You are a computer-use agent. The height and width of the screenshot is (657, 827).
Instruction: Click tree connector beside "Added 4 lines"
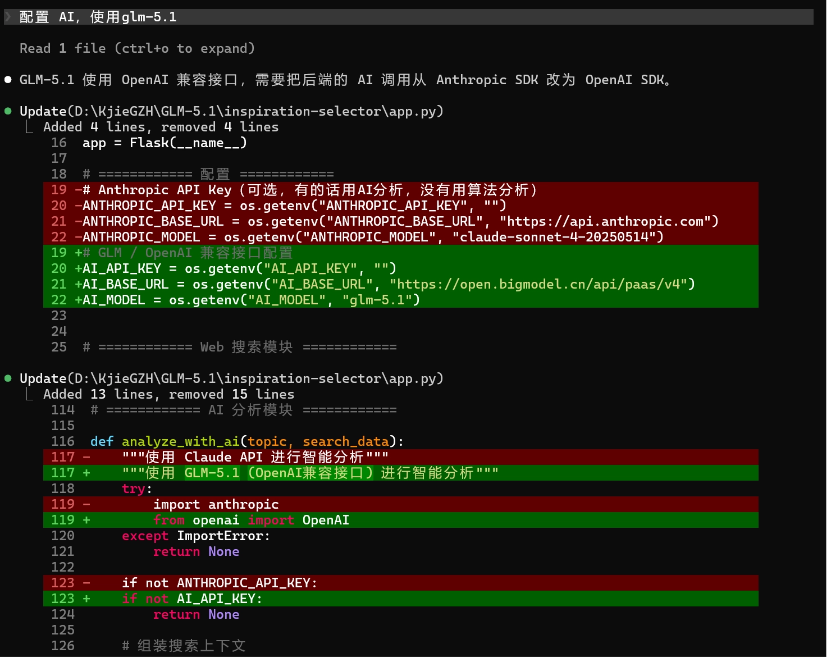pos(31,127)
